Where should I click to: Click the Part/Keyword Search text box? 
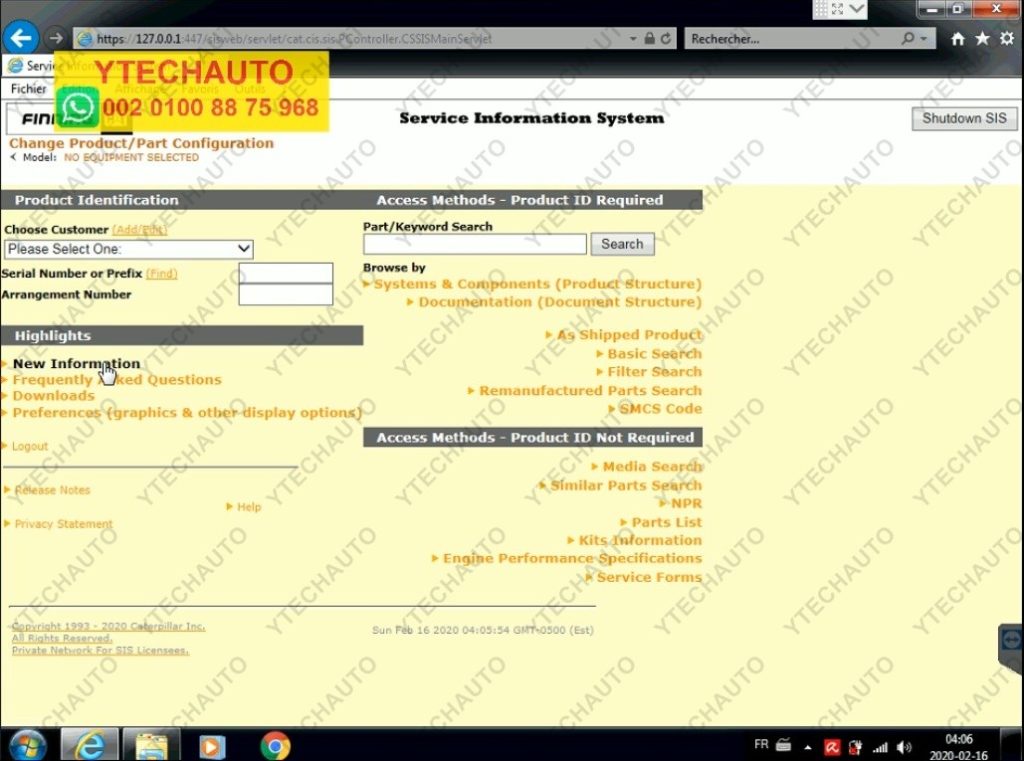[x=475, y=244]
